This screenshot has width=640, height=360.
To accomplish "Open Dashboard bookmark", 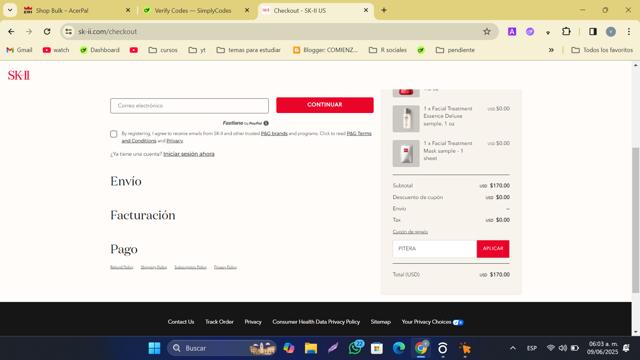I will tap(100, 50).
